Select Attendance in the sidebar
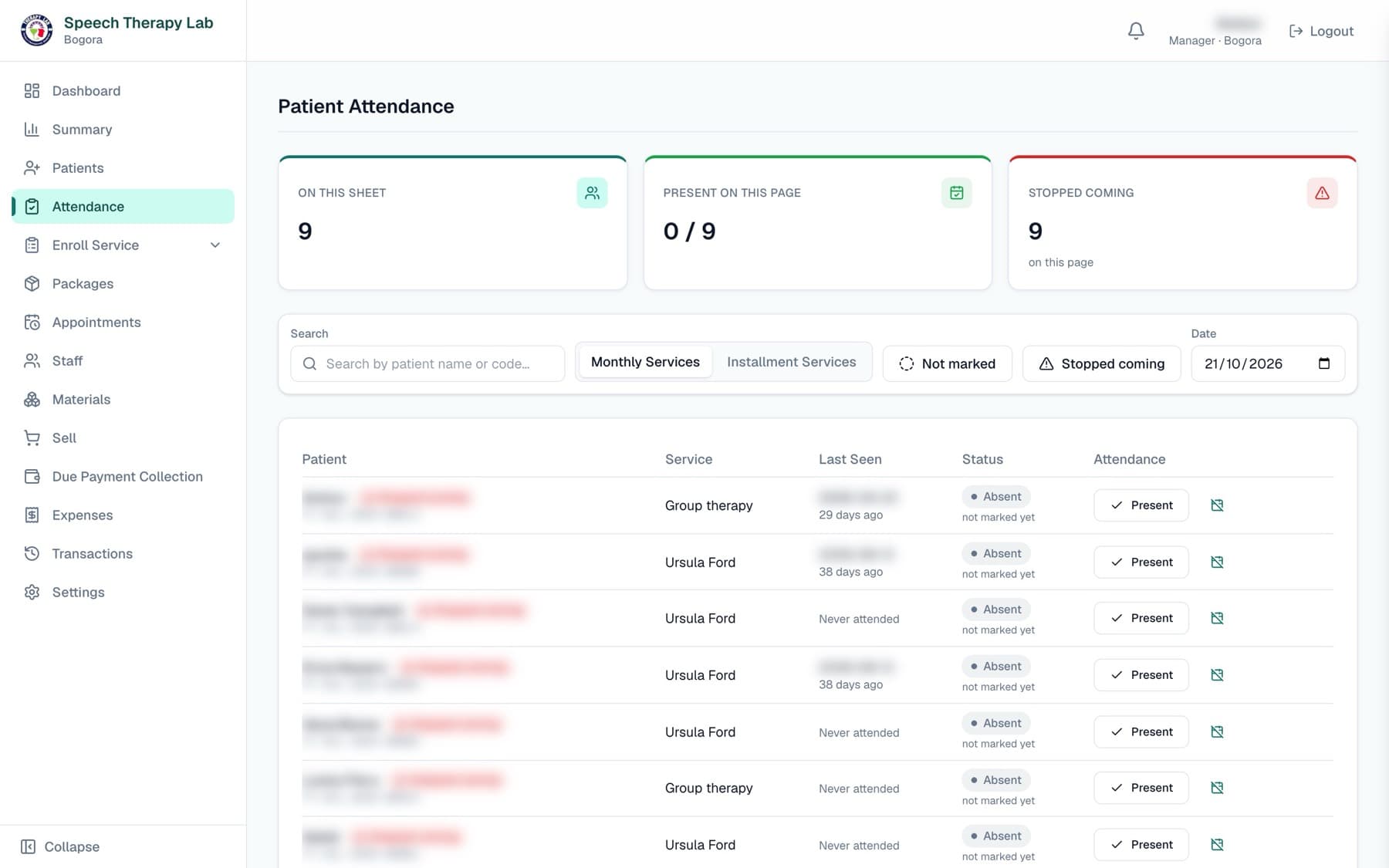The height and width of the screenshot is (868, 1389). pos(123,207)
